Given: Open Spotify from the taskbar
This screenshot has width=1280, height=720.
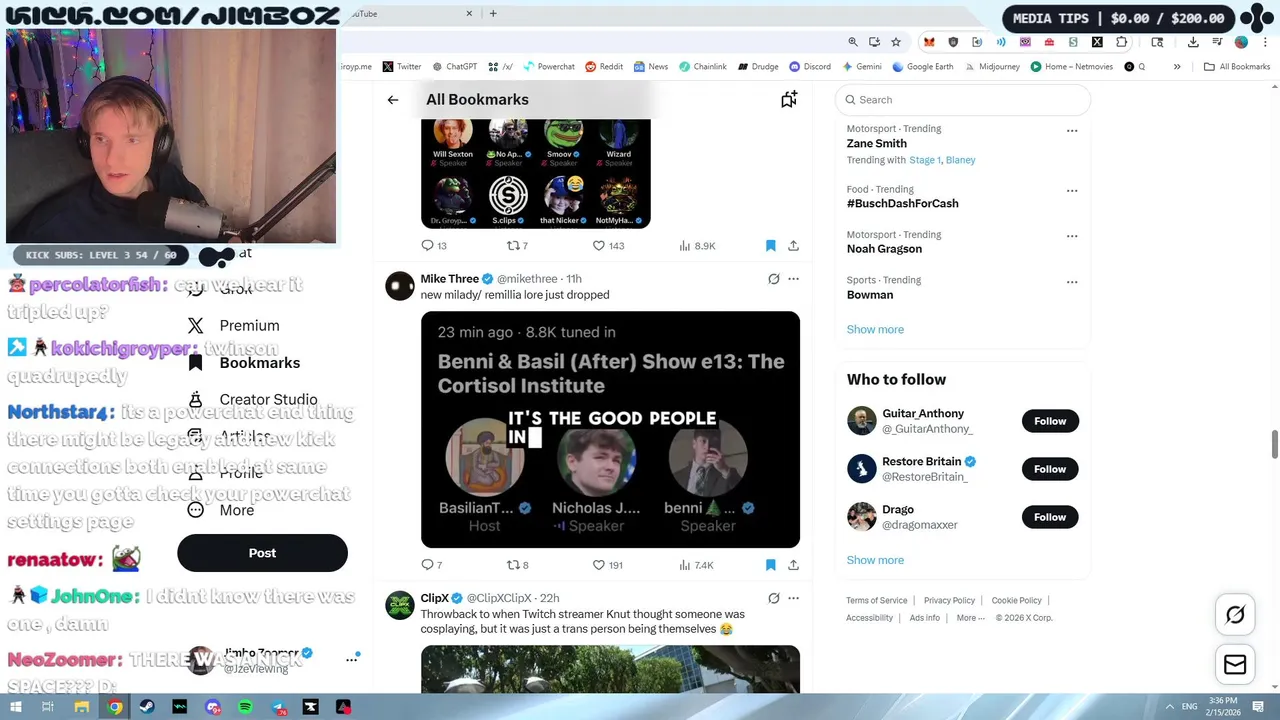Looking at the screenshot, I should click(245, 707).
